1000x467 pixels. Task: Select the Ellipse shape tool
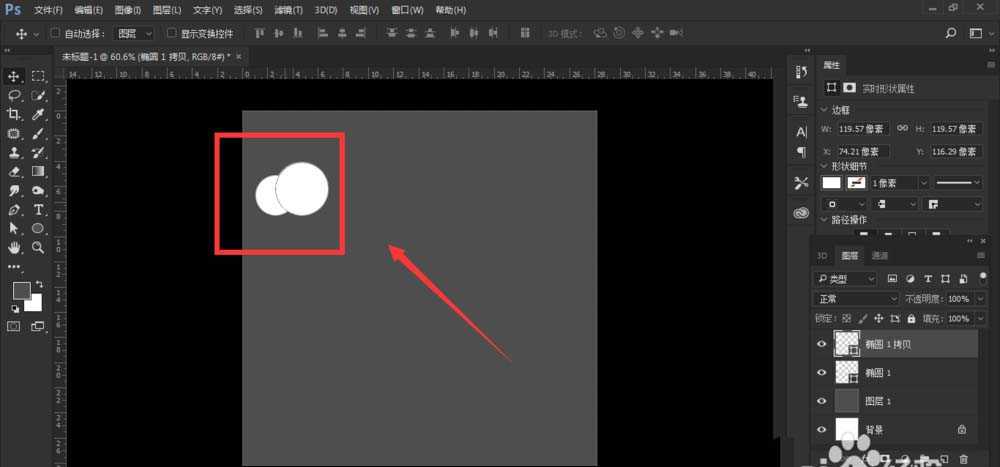[39, 228]
